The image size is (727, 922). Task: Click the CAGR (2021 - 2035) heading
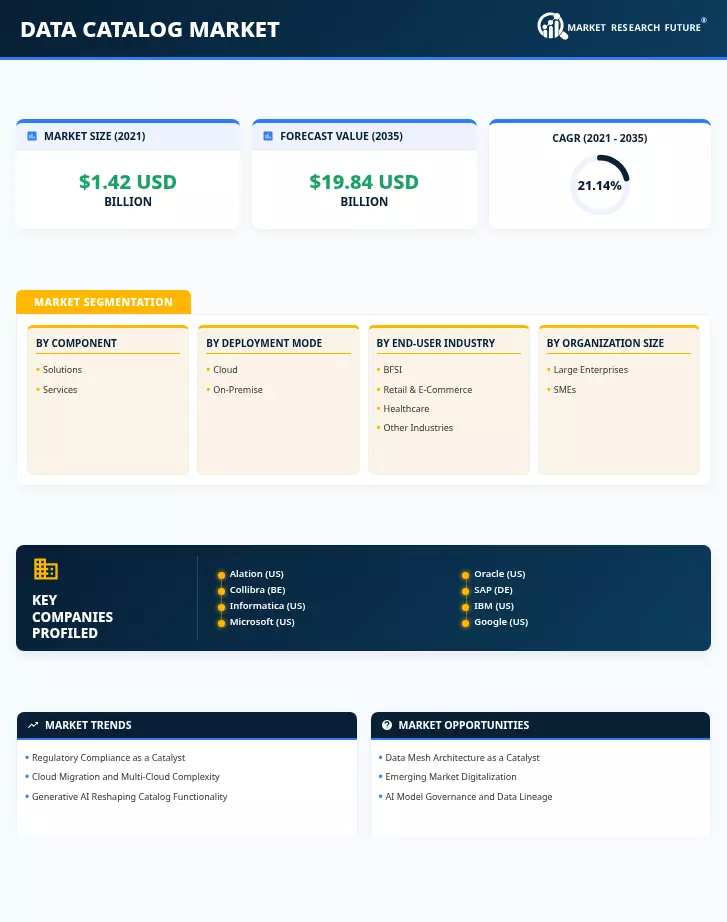(x=599, y=138)
